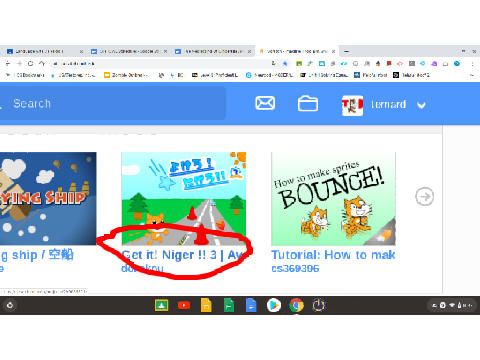Follow the 'ship / 空船' project title link
The width and height of the screenshot is (480, 360).
37,255
